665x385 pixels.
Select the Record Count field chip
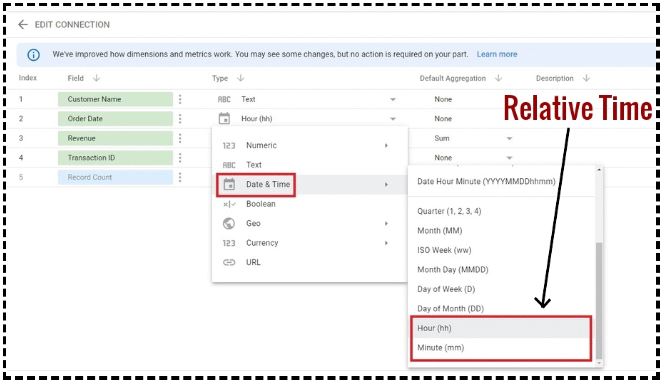click(115, 177)
